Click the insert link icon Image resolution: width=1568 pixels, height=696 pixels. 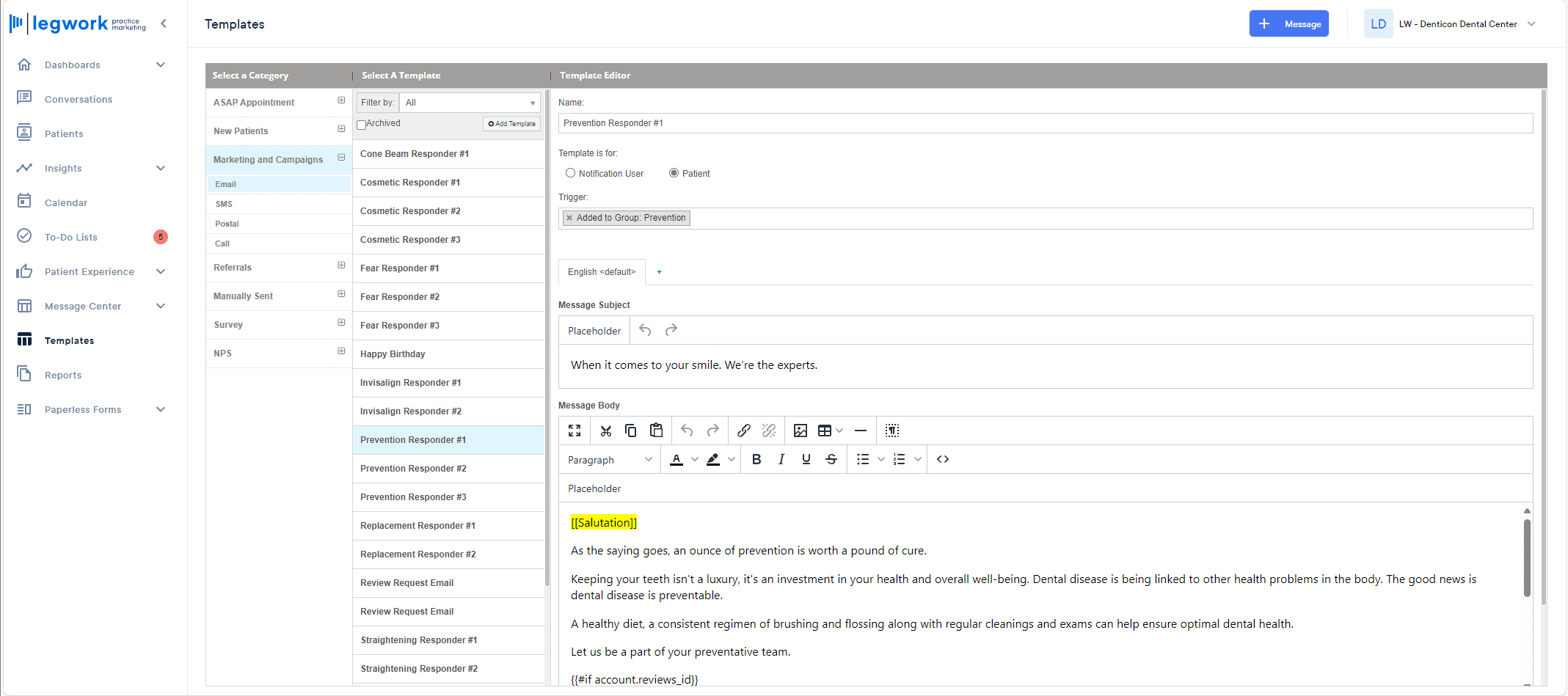(743, 431)
